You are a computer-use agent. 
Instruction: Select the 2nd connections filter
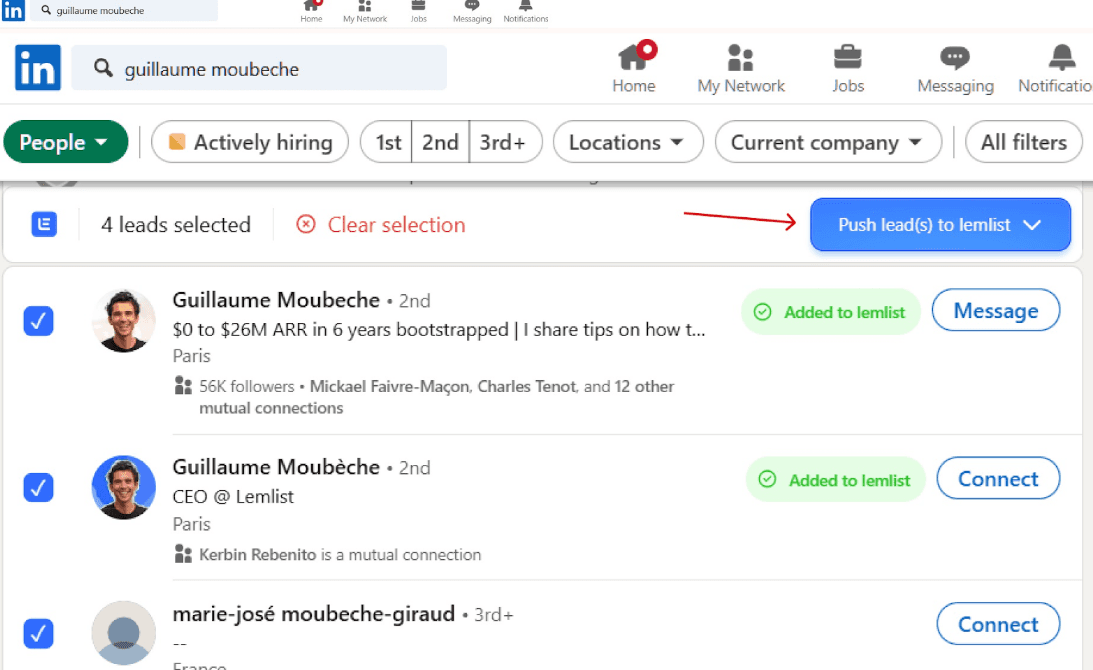tap(440, 142)
